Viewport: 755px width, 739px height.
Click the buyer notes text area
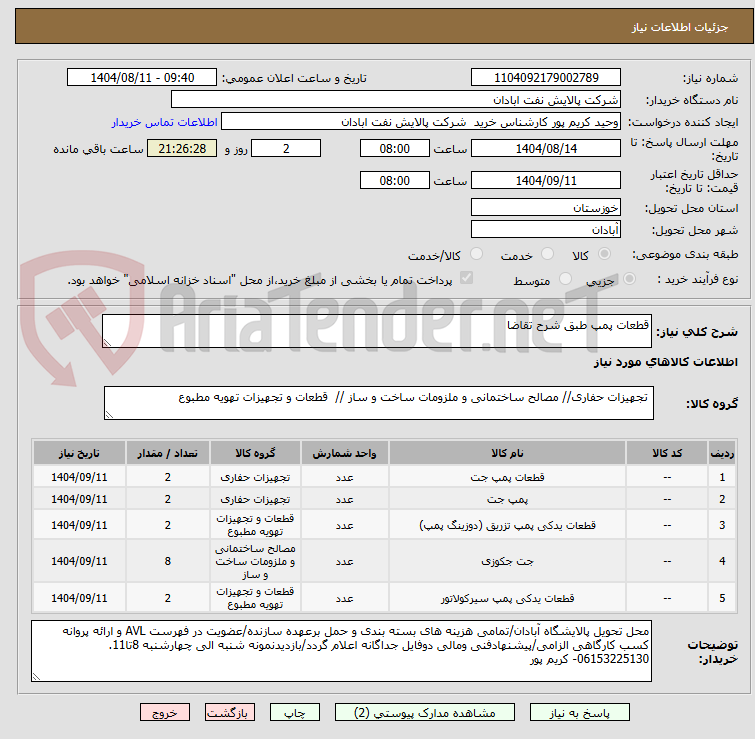click(341, 651)
